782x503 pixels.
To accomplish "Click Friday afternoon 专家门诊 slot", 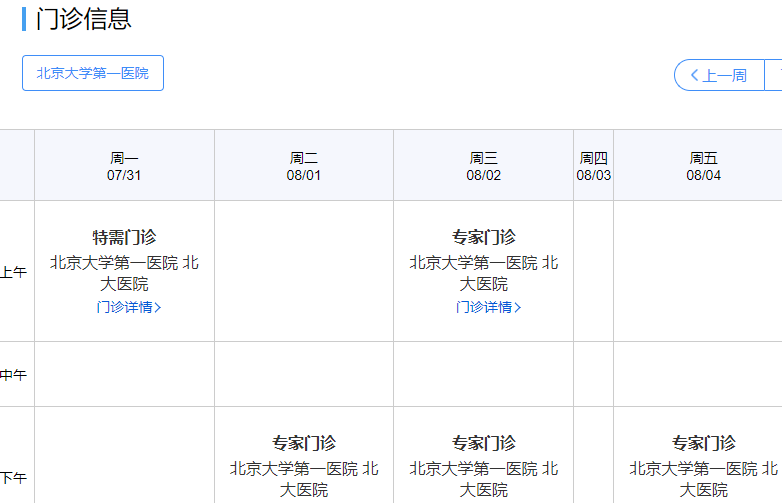I will point(703,443).
